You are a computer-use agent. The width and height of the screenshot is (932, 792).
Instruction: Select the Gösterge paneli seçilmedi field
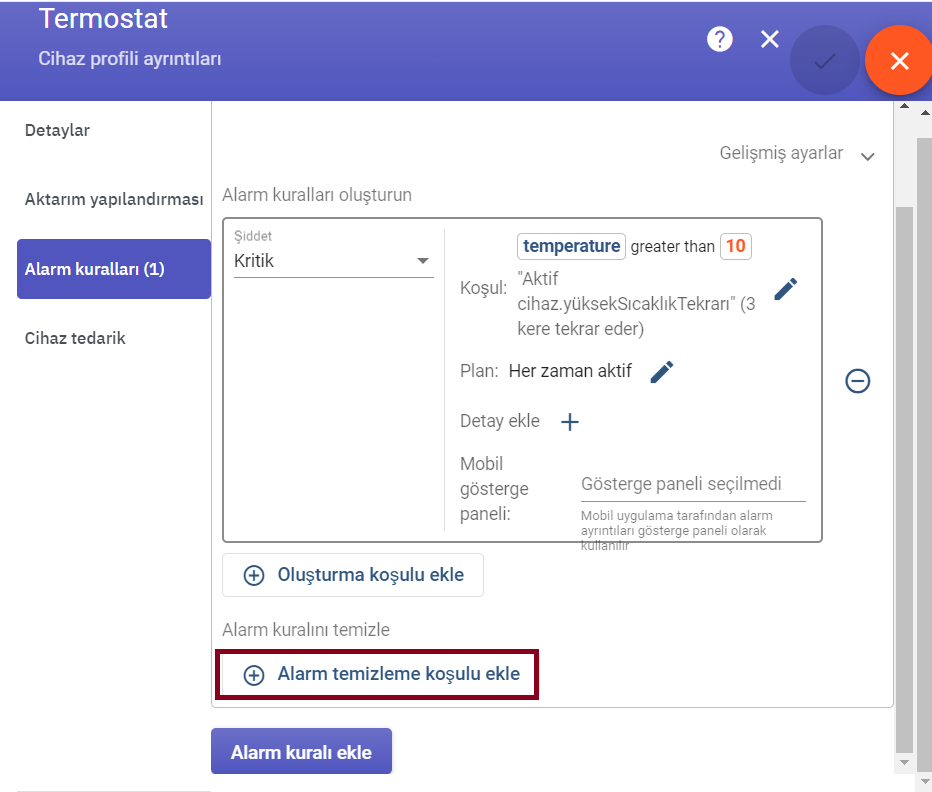click(693, 485)
